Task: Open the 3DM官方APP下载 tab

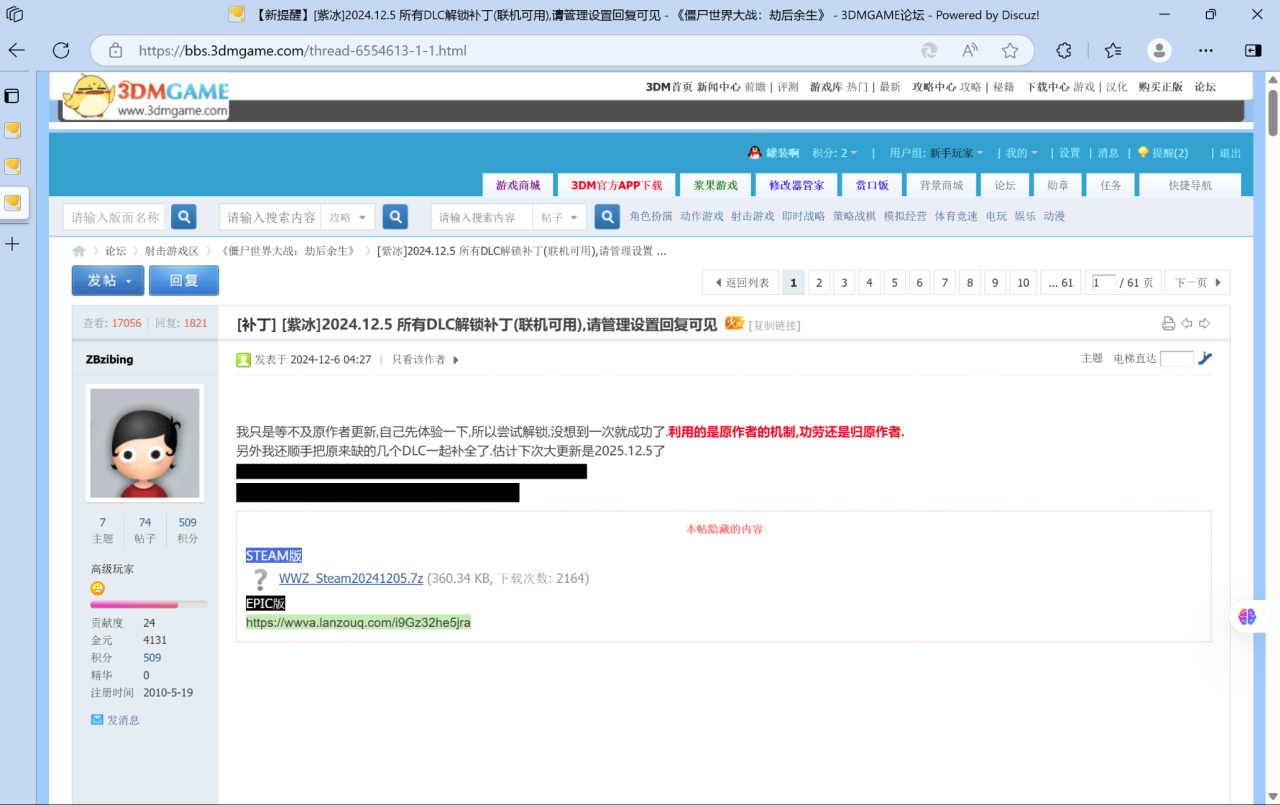Action: 617,185
